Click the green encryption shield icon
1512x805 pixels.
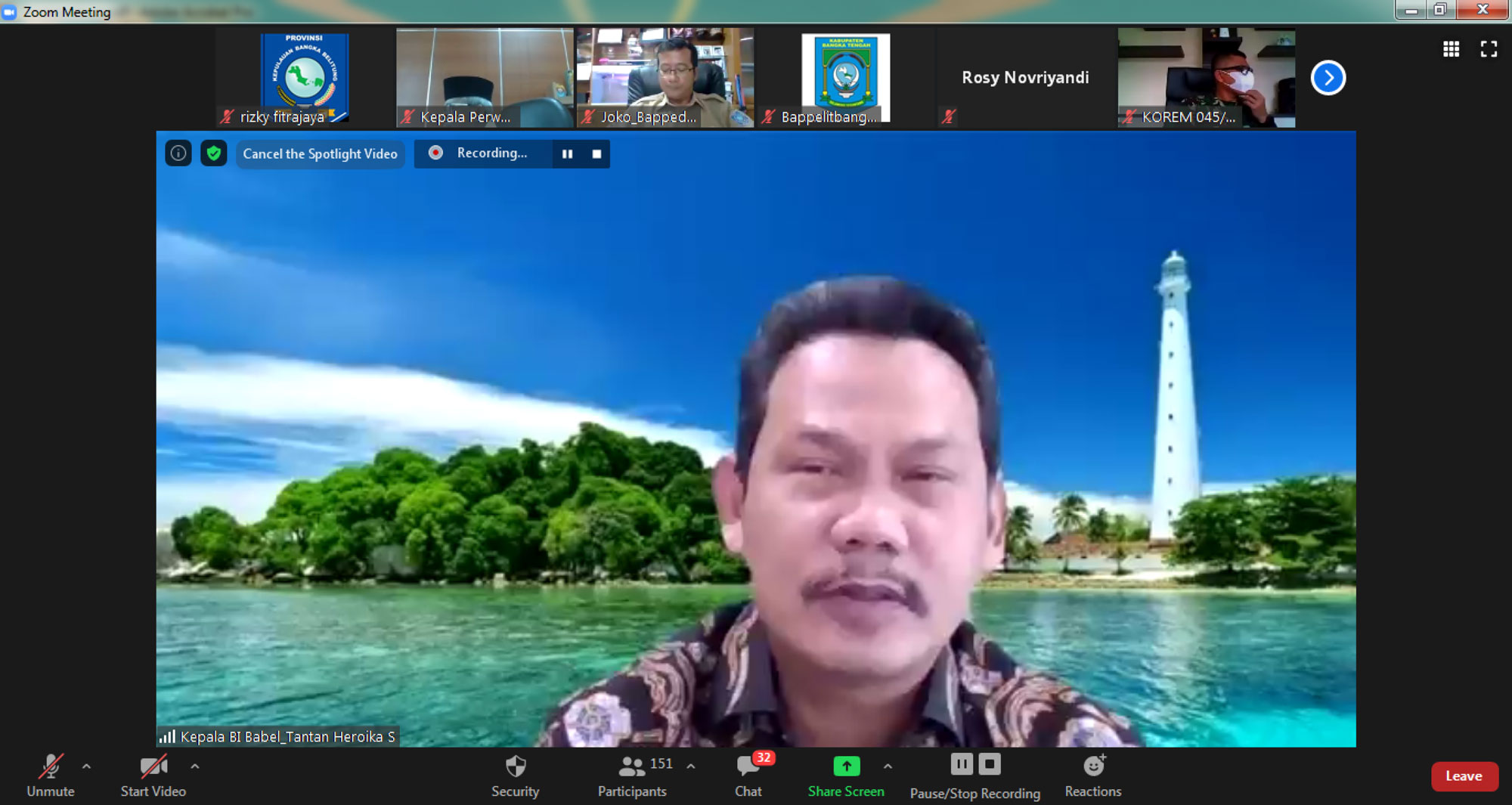point(214,153)
